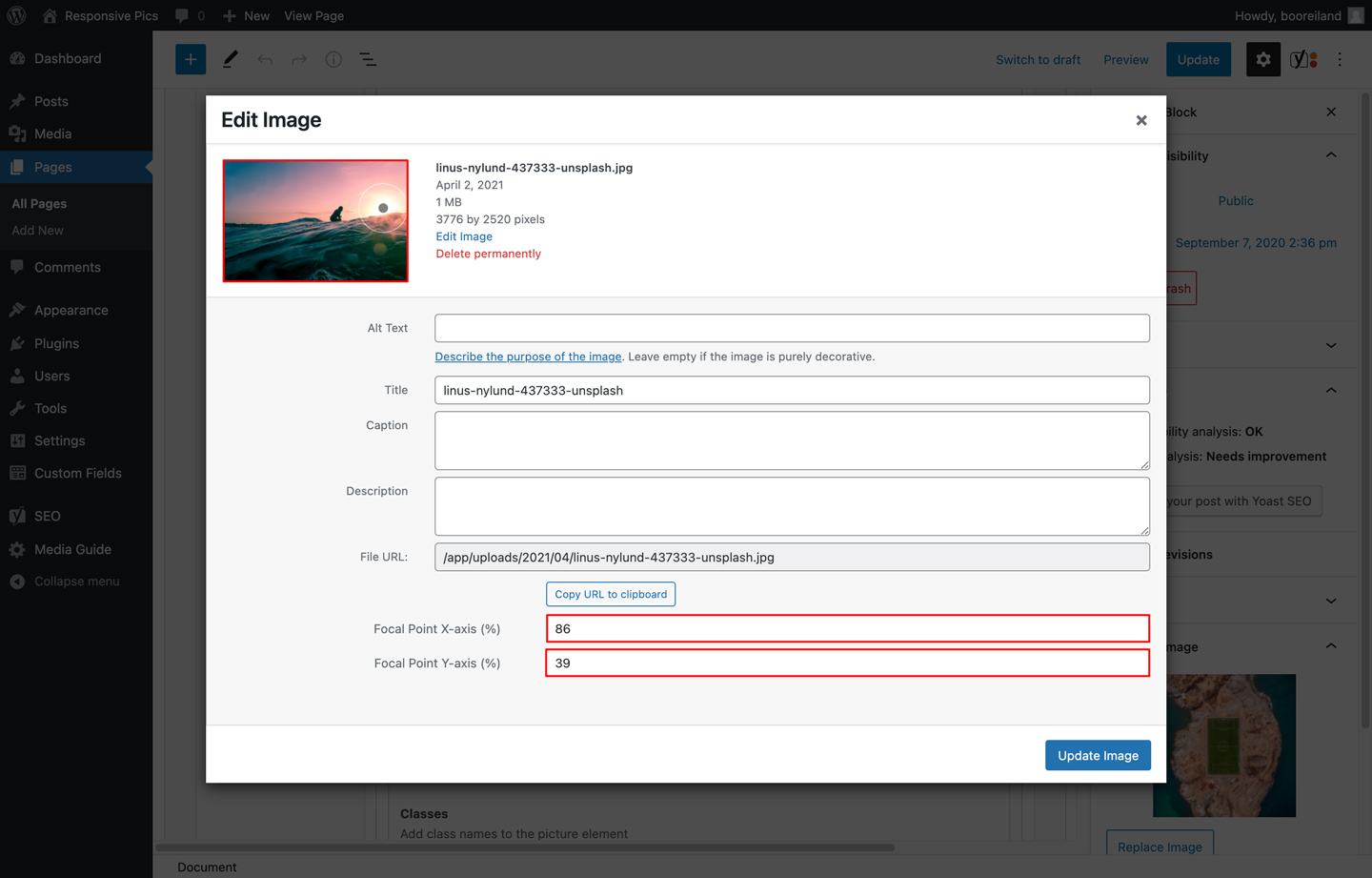
Task: Click Focal Point Y-axis field
Action: tap(848, 663)
